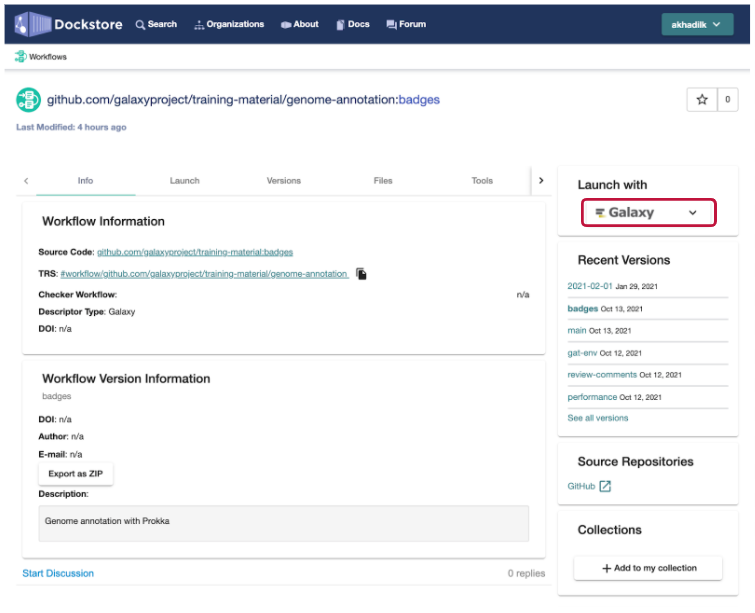This screenshot has width=755, height=613.
Task: Switch to the Files tab
Action: (383, 181)
